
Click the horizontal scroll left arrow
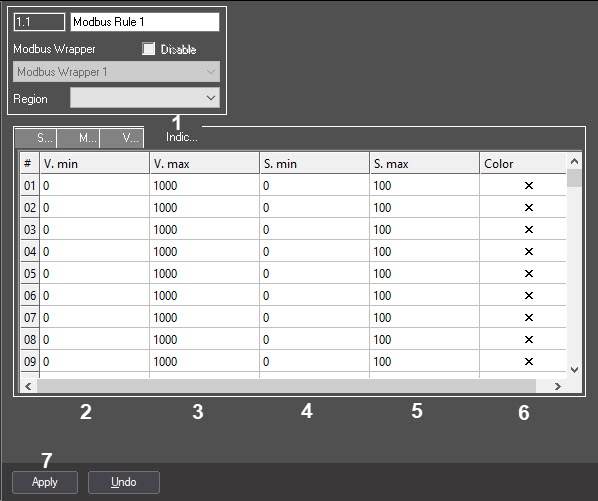point(28,386)
